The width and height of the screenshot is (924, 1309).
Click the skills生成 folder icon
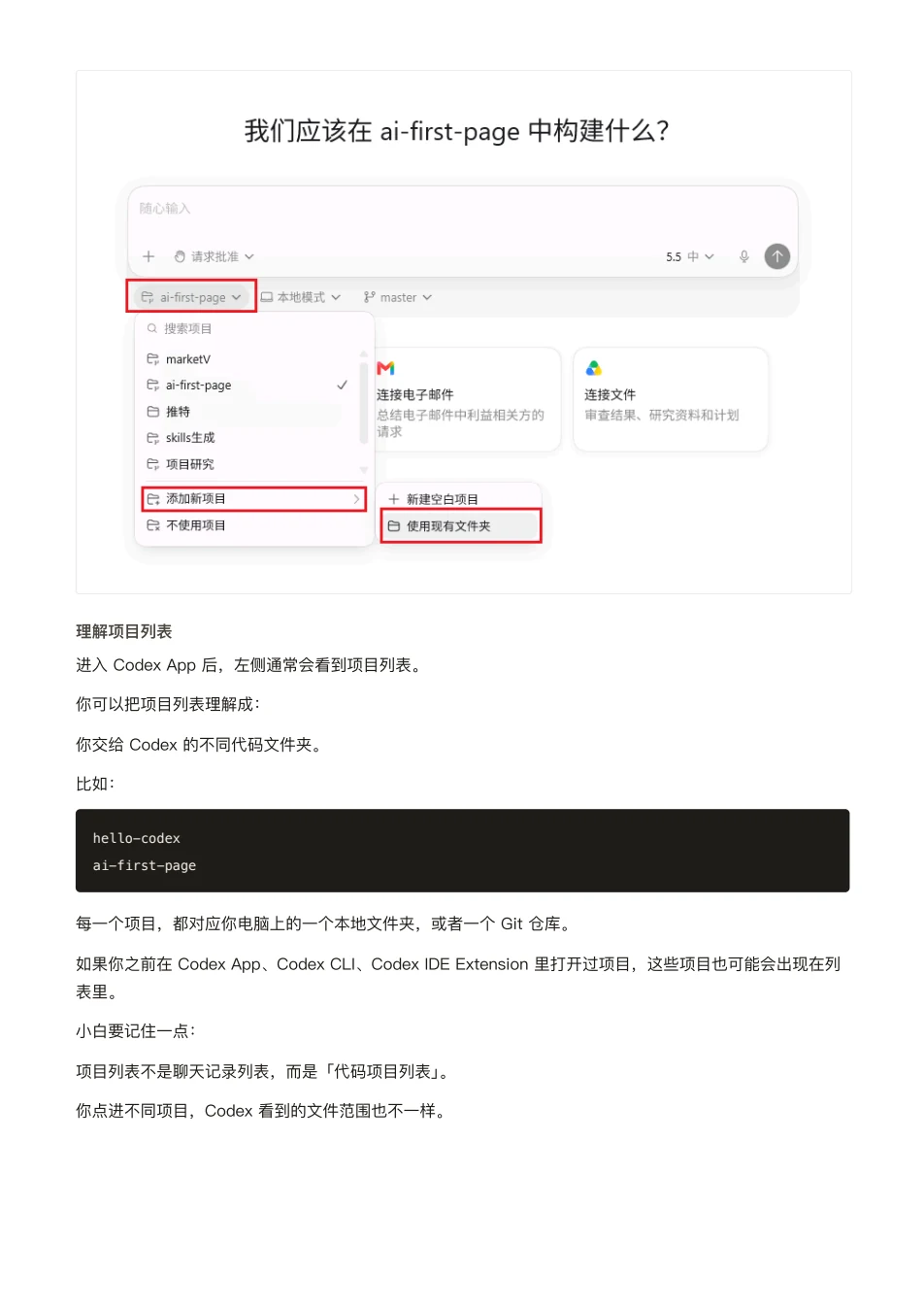point(152,438)
